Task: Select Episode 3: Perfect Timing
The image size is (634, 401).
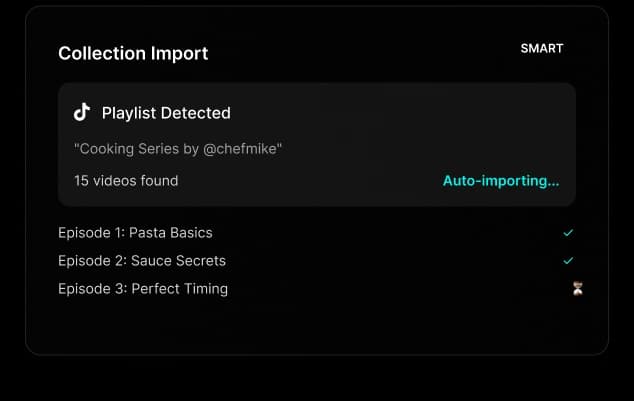Action: click(x=143, y=289)
